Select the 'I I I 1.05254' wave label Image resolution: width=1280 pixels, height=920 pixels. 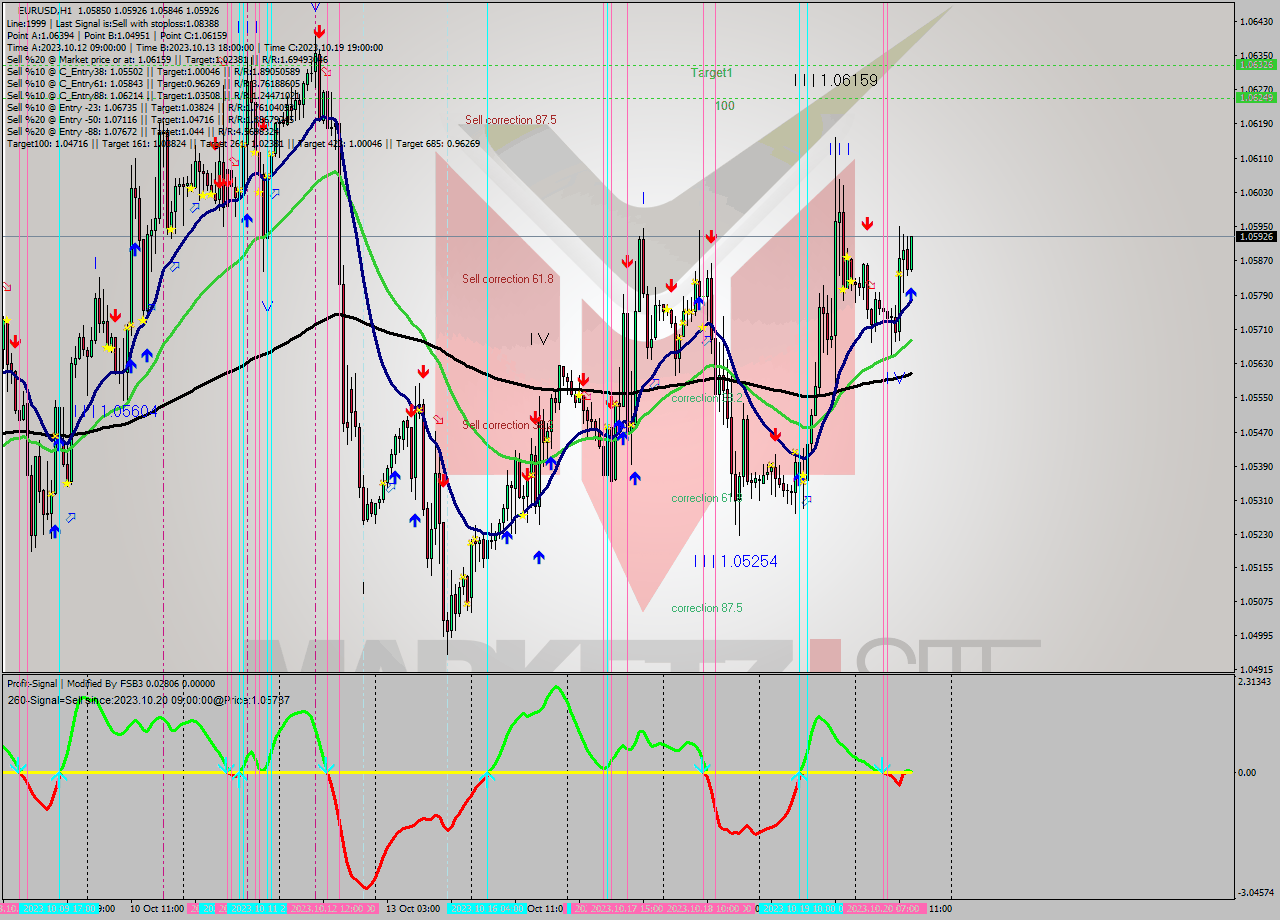(x=736, y=561)
